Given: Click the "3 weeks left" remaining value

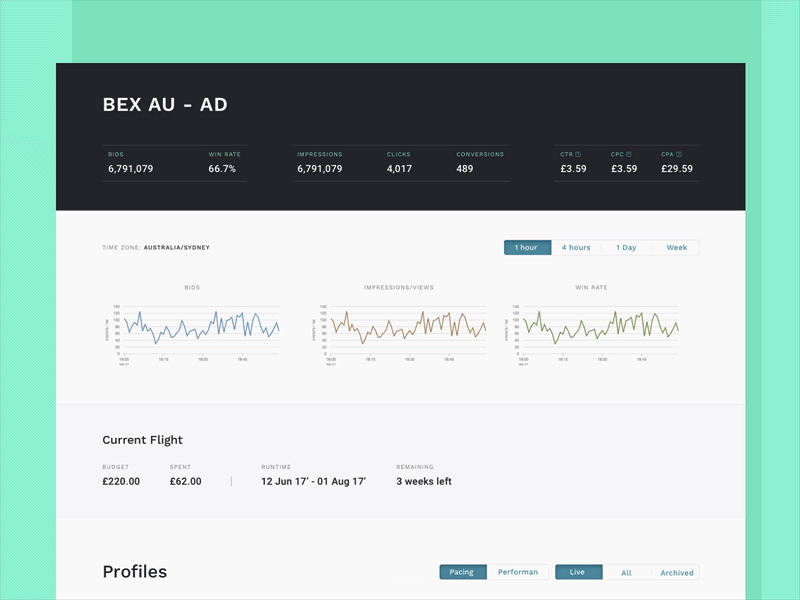Looking at the screenshot, I should click(423, 481).
